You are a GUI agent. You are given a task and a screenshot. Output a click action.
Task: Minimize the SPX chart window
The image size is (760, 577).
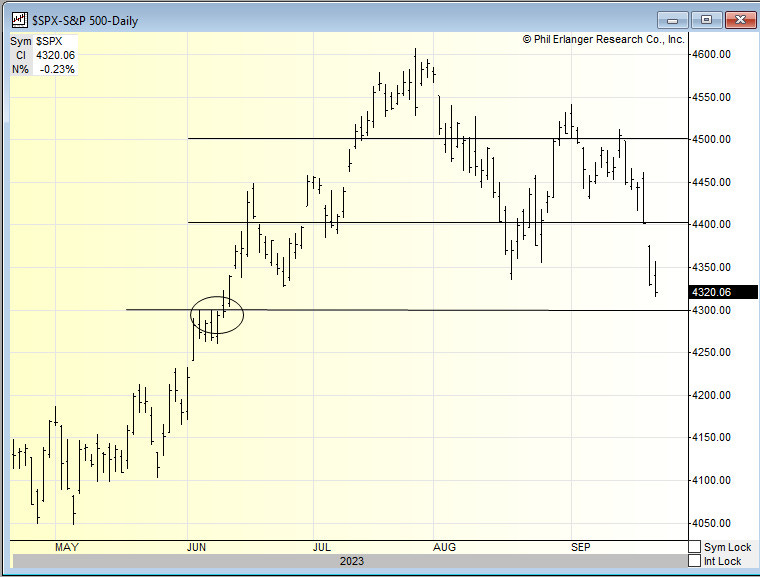coord(672,20)
